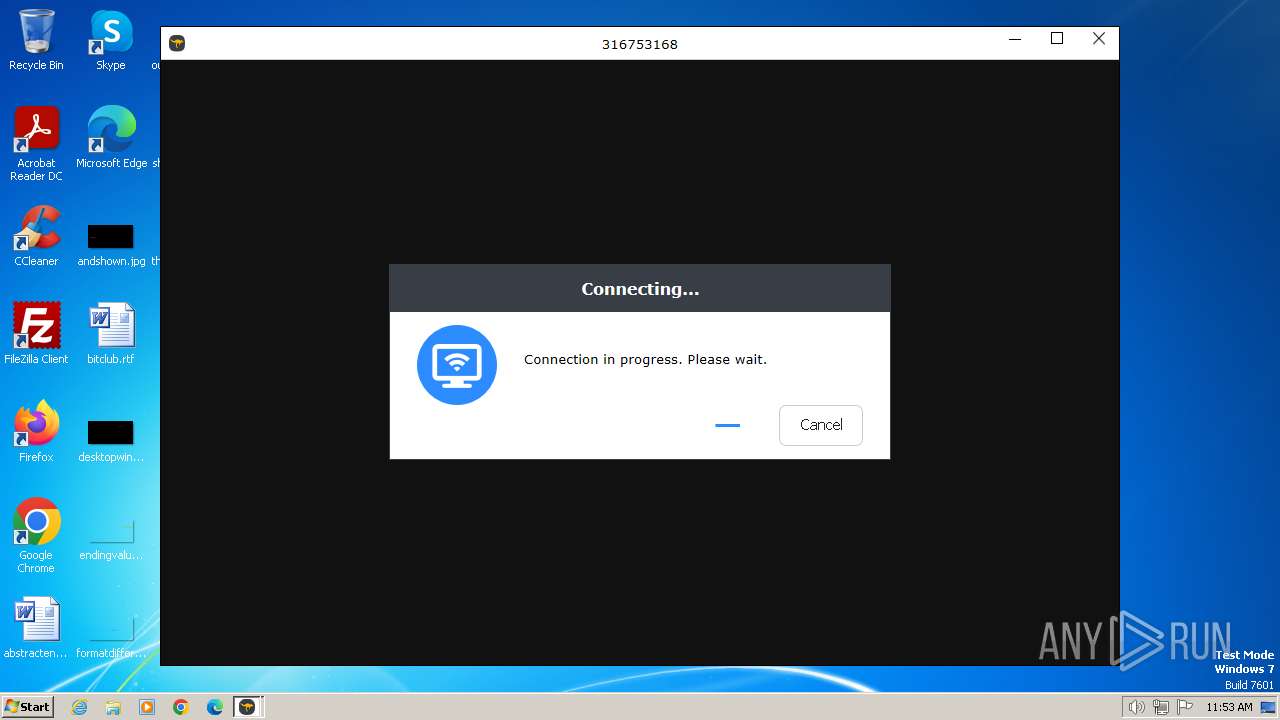Viewport: 1280px width, 720px height.
Task: Launch Internet Explorer from taskbar
Action: pos(80,707)
